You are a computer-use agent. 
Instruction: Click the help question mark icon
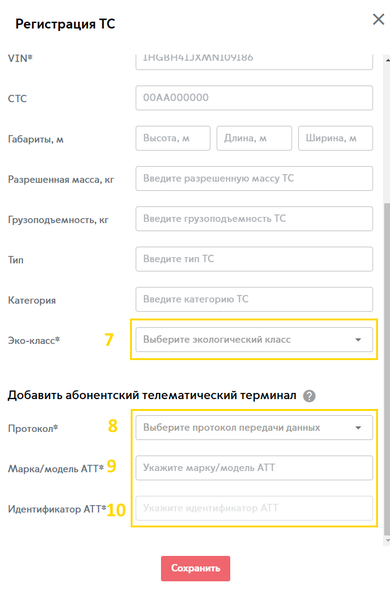coord(309,396)
